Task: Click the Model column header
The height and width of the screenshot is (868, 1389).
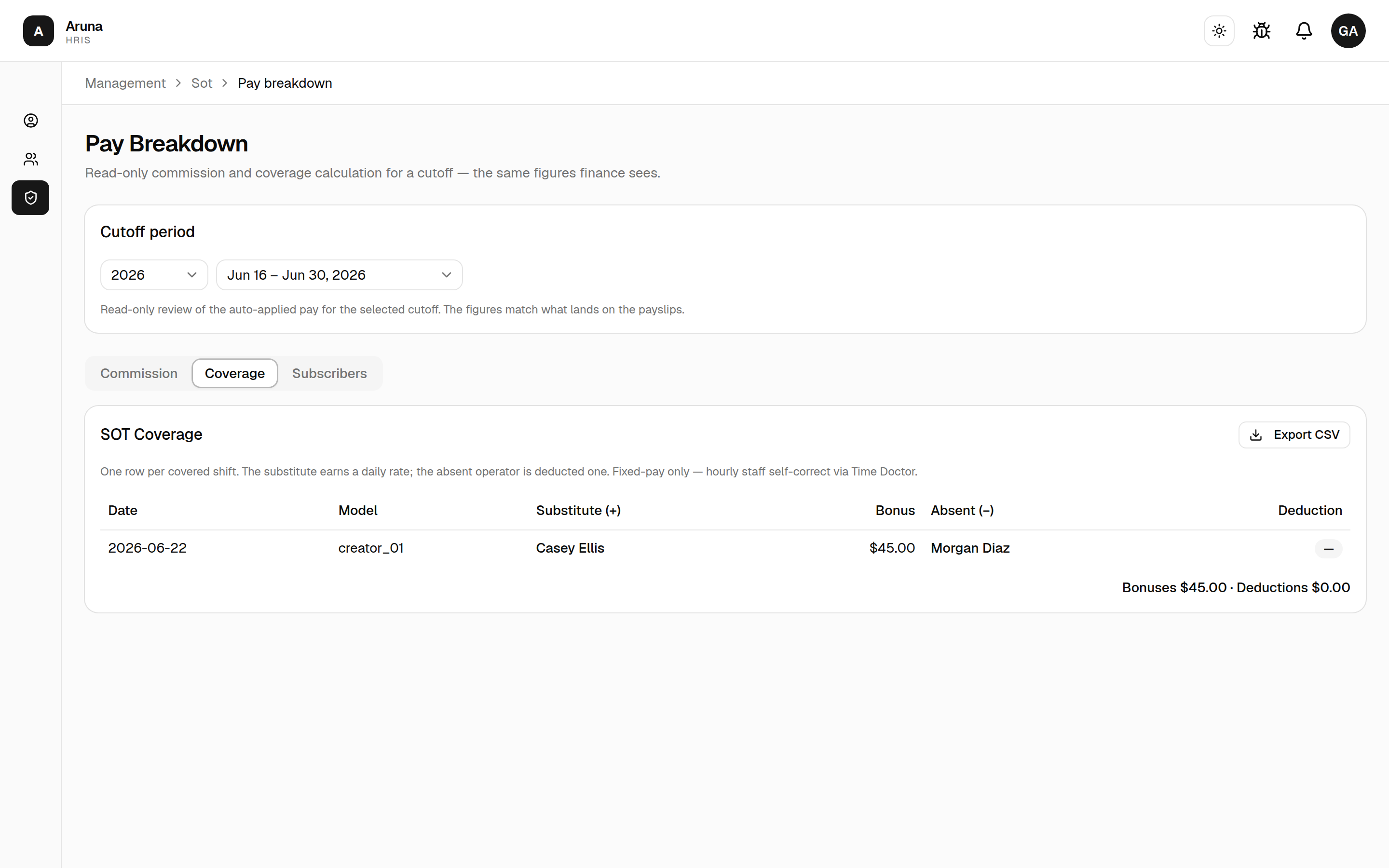Action: 357,510
